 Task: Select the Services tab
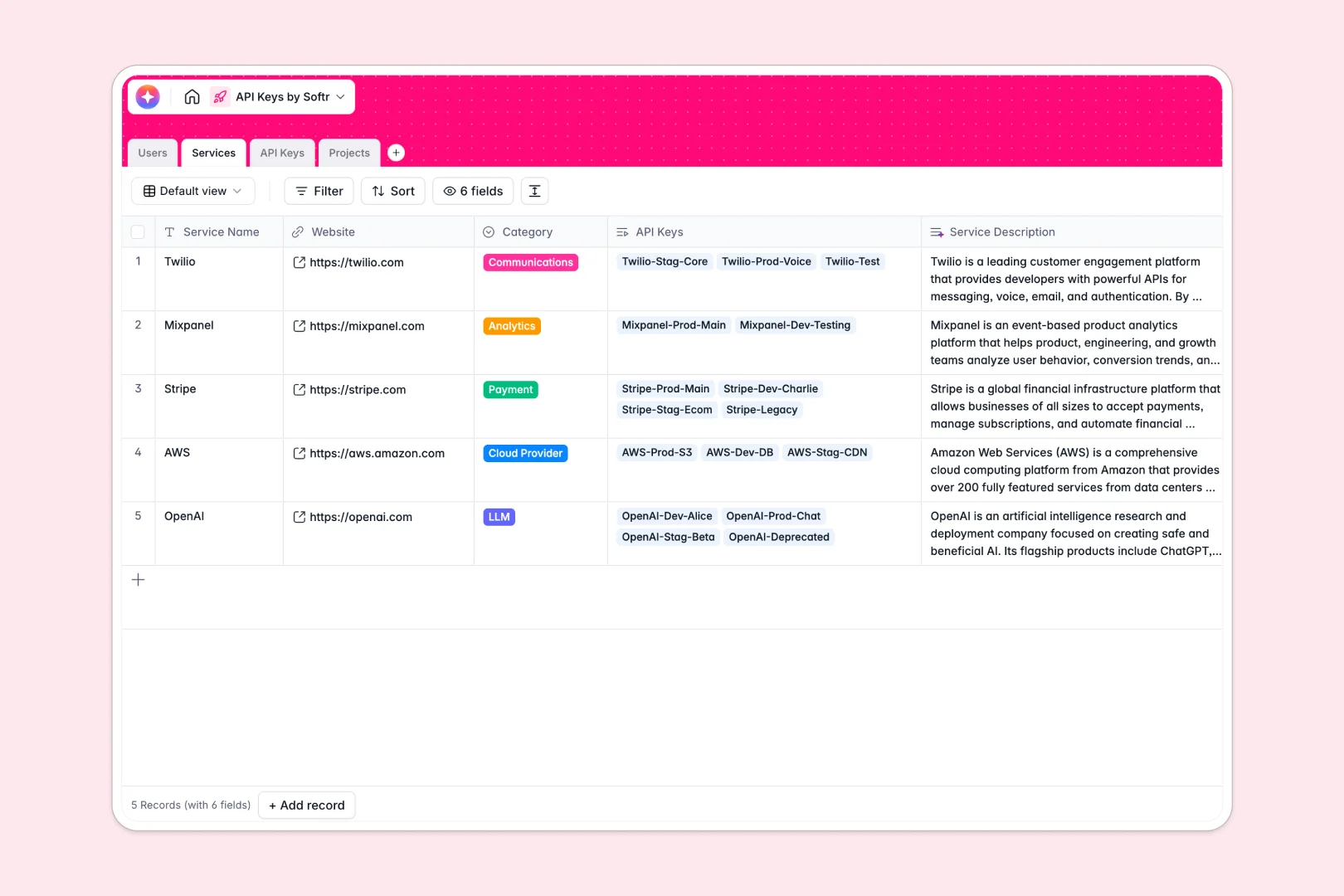point(214,153)
